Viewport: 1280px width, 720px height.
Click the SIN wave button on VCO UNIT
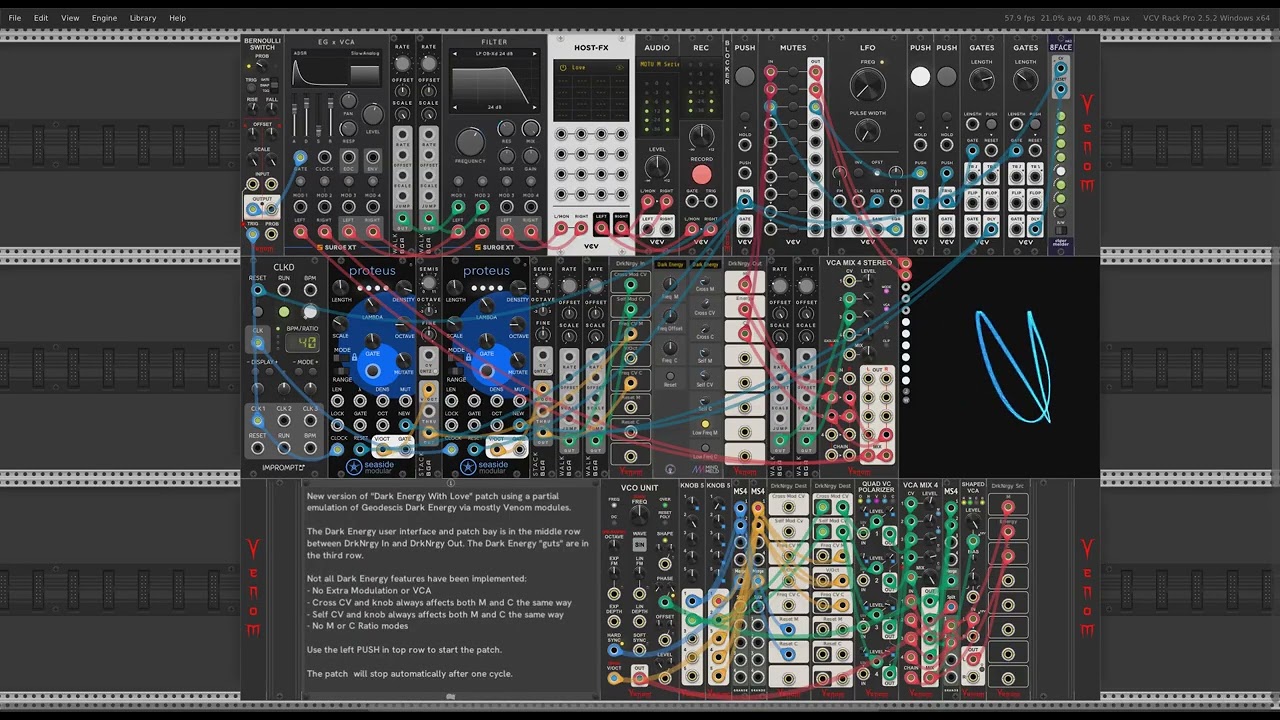click(639, 545)
